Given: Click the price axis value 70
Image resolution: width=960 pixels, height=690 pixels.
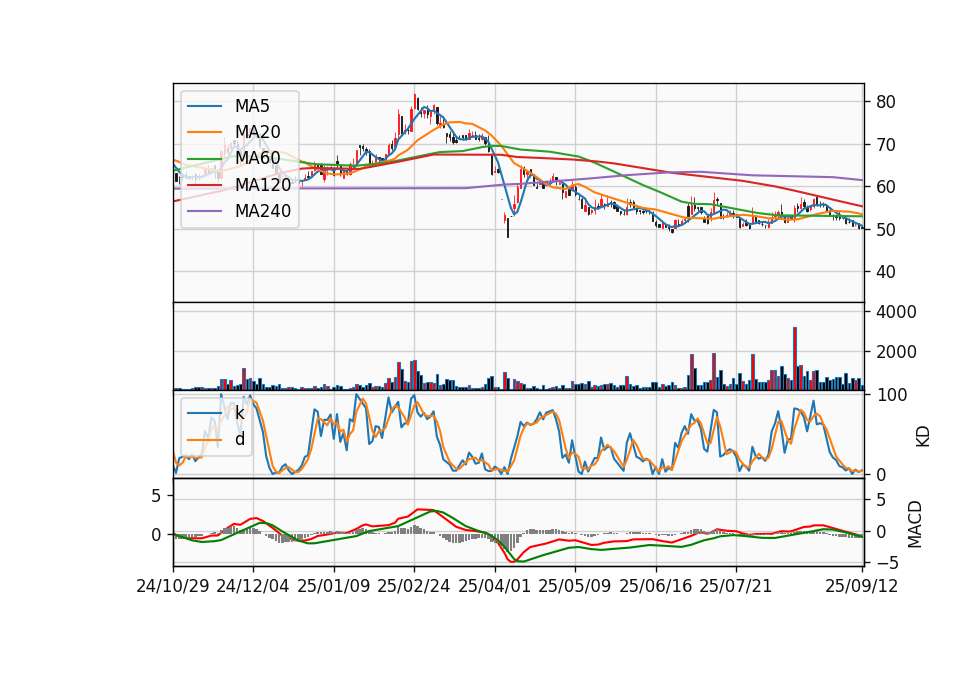Looking at the screenshot, I should tap(886, 145).
